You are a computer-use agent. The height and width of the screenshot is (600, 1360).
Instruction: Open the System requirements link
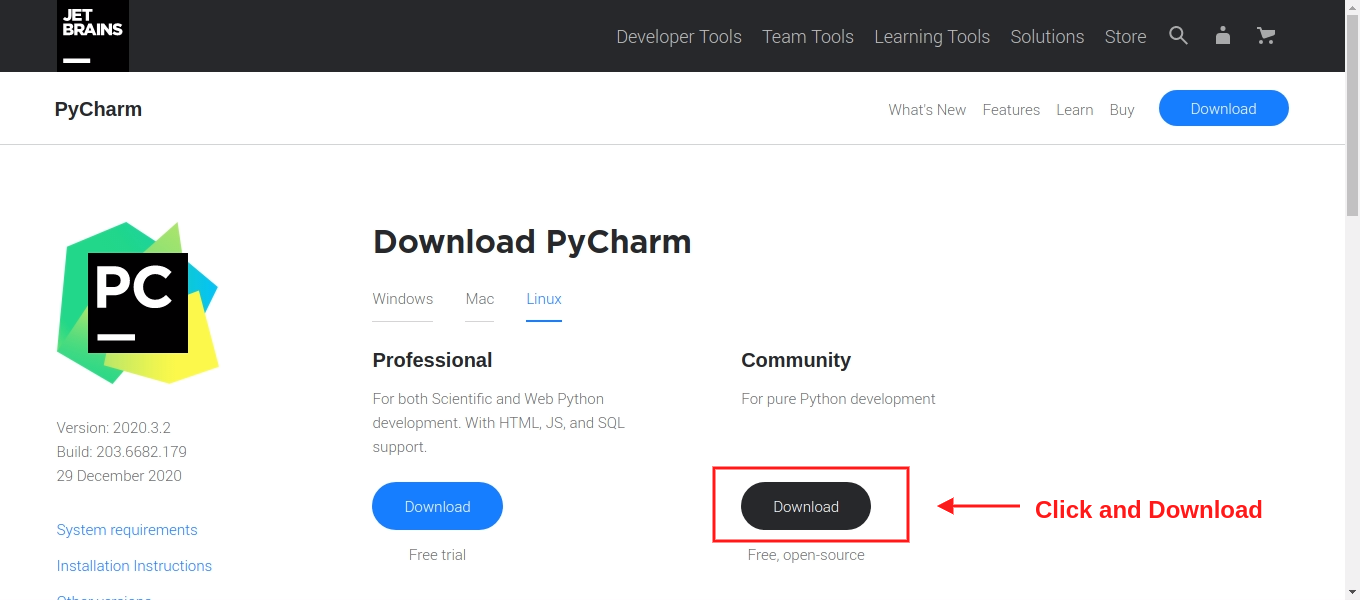[x=127, y=529]
